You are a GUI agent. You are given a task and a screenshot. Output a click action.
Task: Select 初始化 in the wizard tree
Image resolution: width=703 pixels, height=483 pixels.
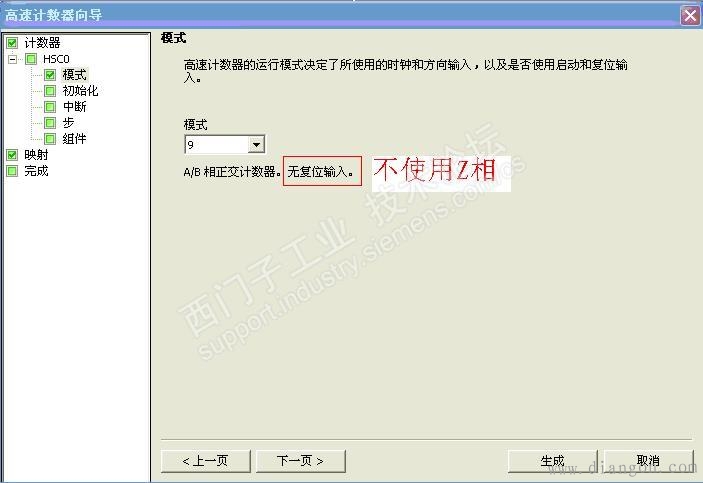80,91
